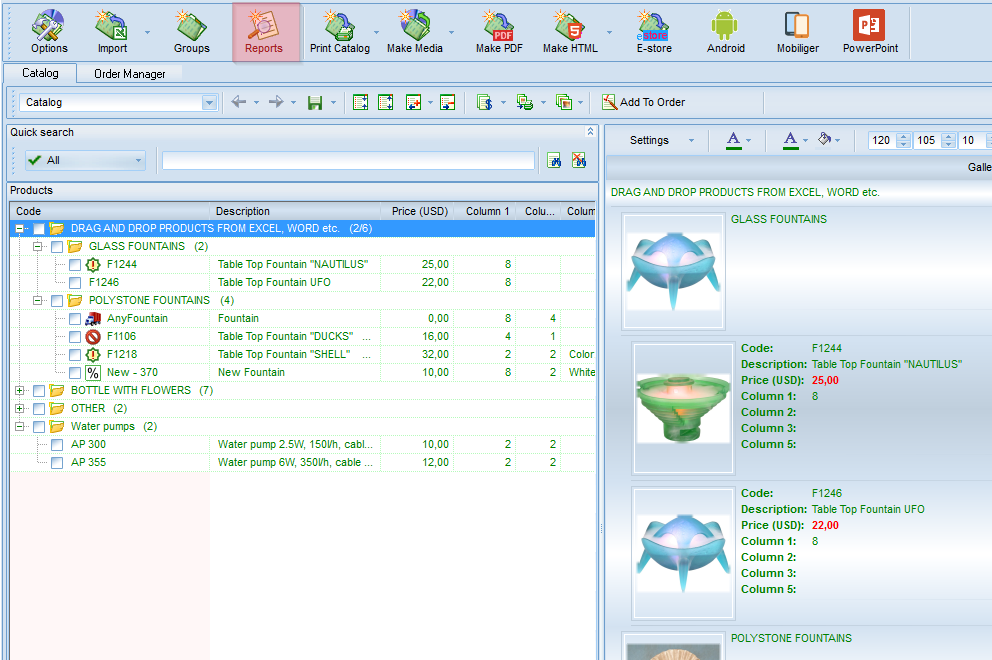Click the Make PDF icon
Image resolution: width=992 pixels, height=660 pixels.
point(501,32)
